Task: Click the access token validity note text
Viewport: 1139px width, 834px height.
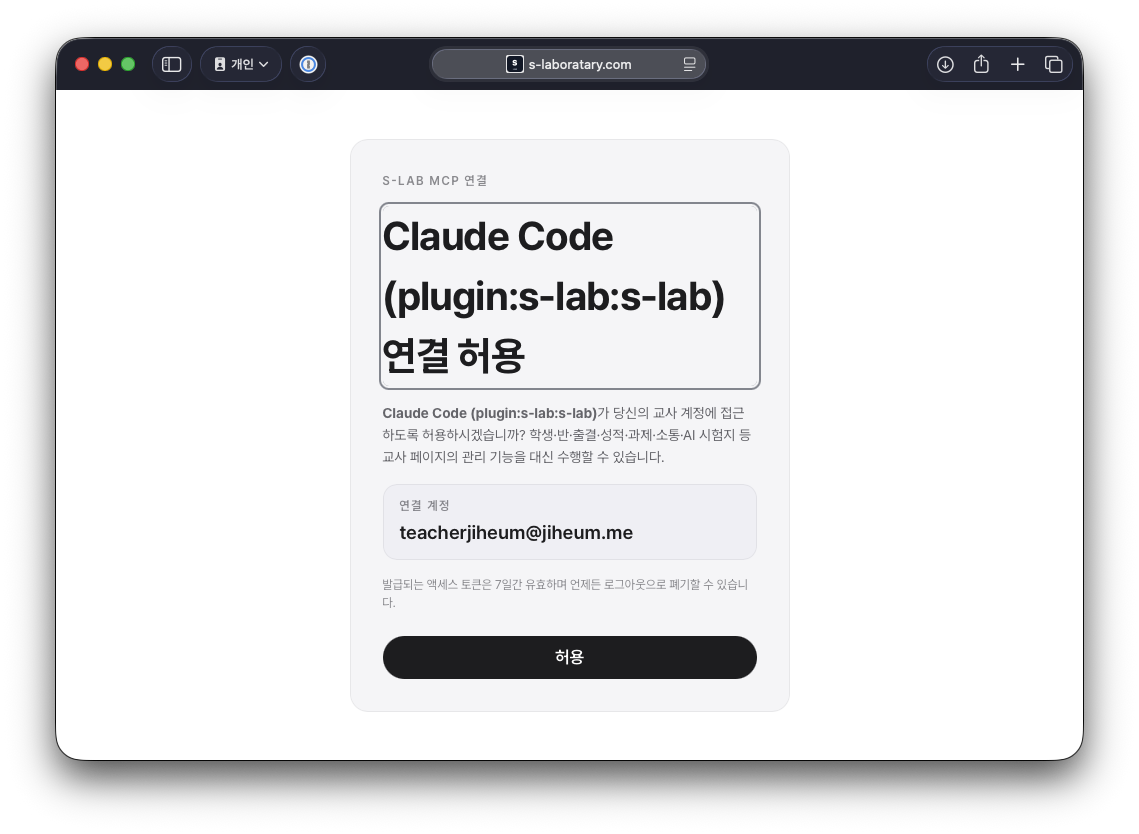Action: click(x=565, y=593)
